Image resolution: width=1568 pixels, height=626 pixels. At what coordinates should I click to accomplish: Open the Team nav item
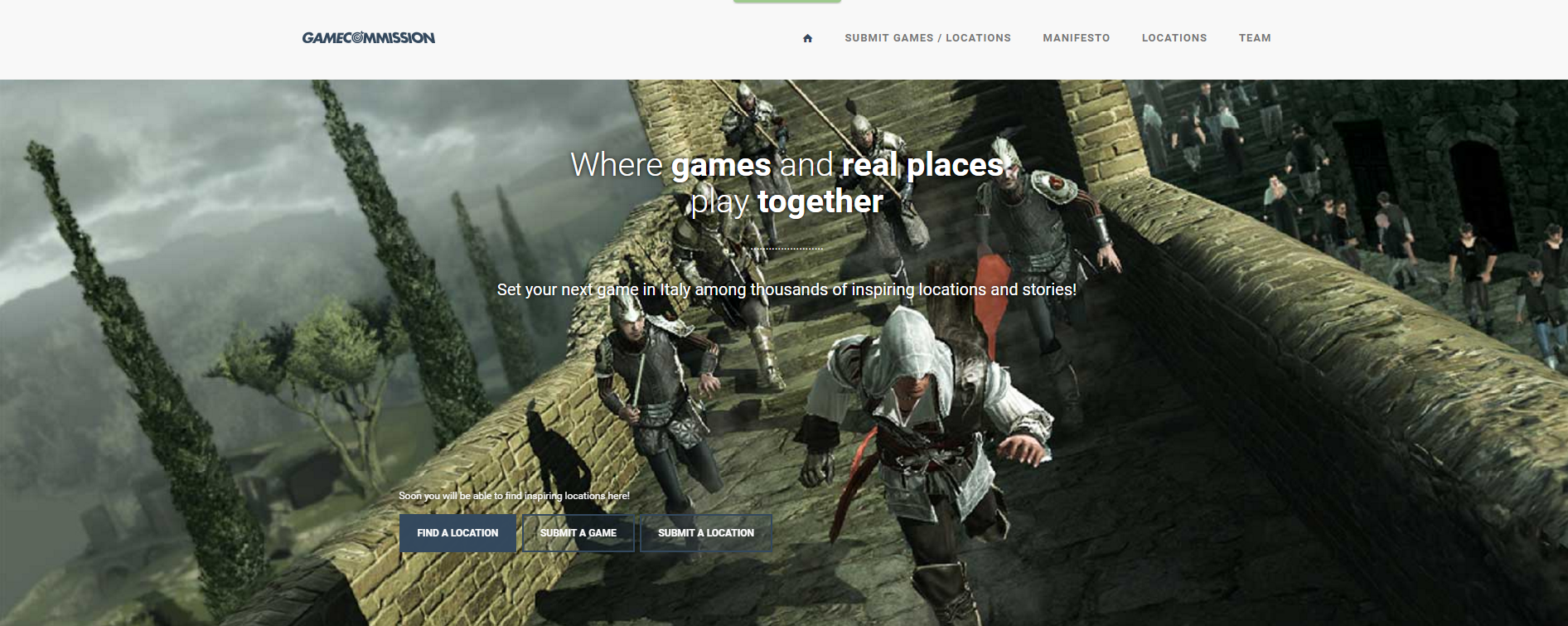pyautogui.click(x=1255, y=38)
